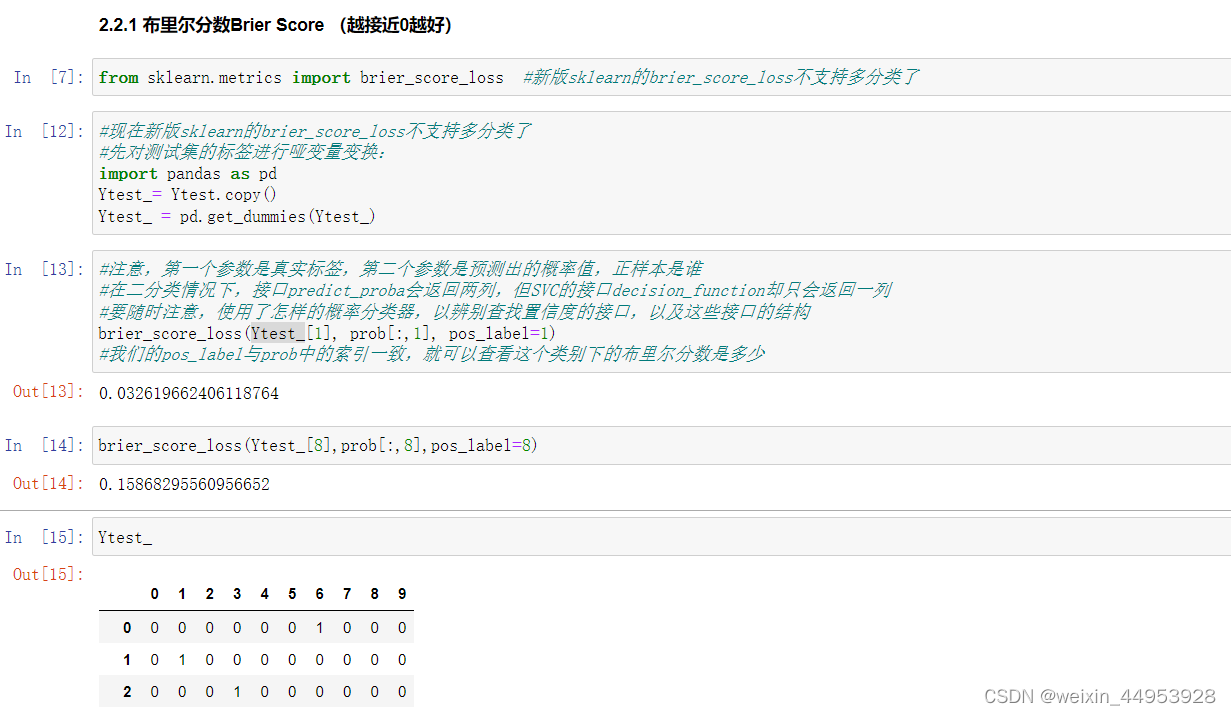Viewport: 1231px width, 715px height.
Task: Click 'pos_label=1' in cell In [13]
Action: click(x=501, y=333)
